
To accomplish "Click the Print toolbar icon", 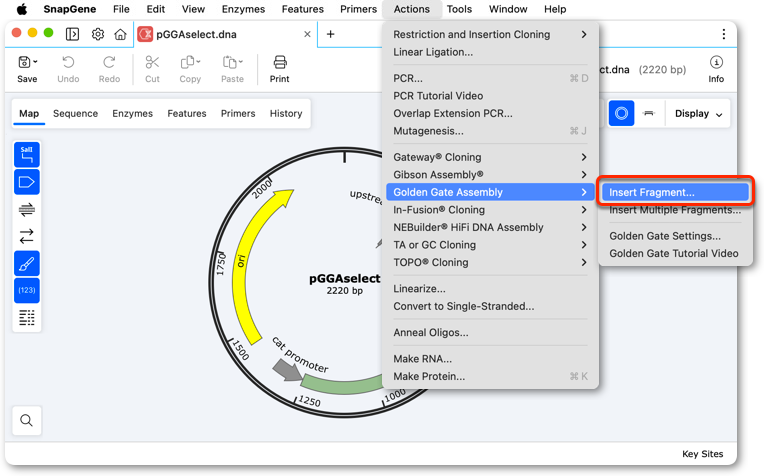I will pos(280,62).
